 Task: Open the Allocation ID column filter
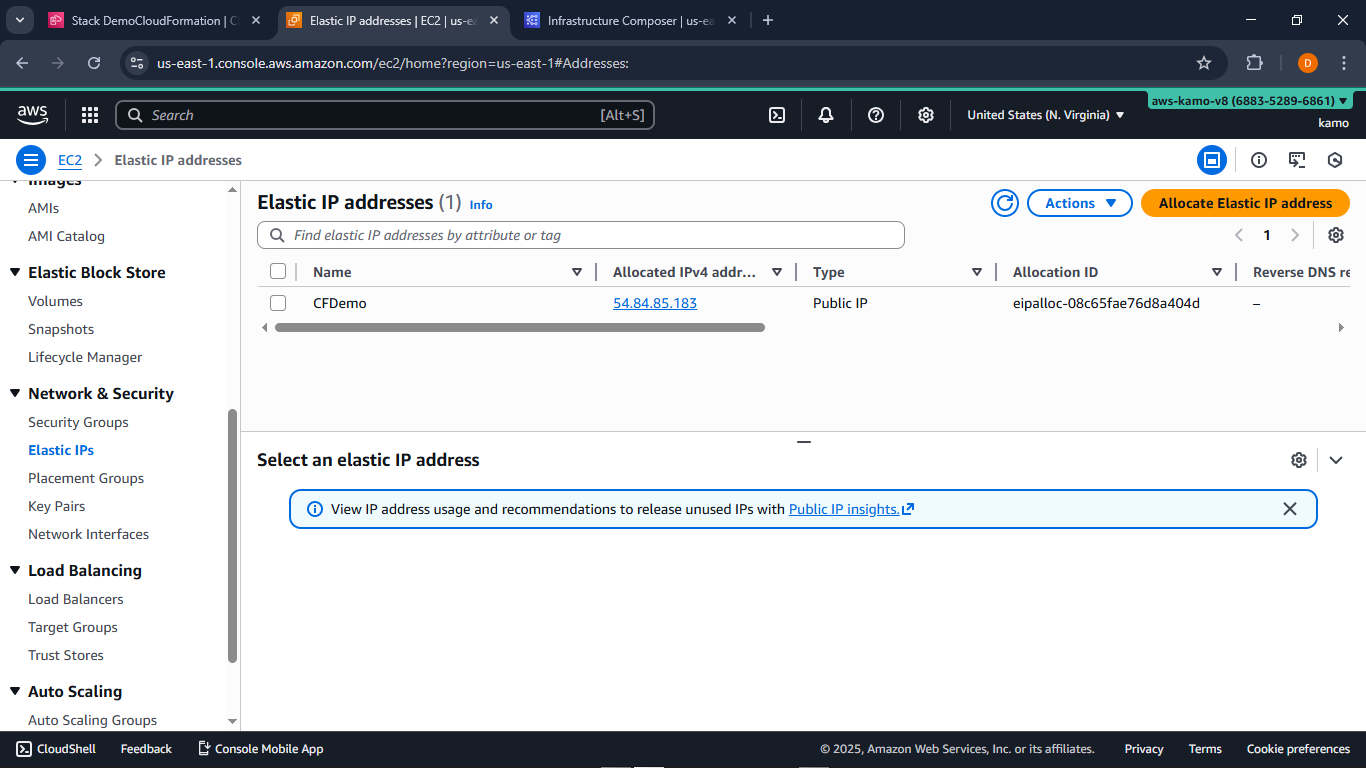click(x=1217, y=271)
